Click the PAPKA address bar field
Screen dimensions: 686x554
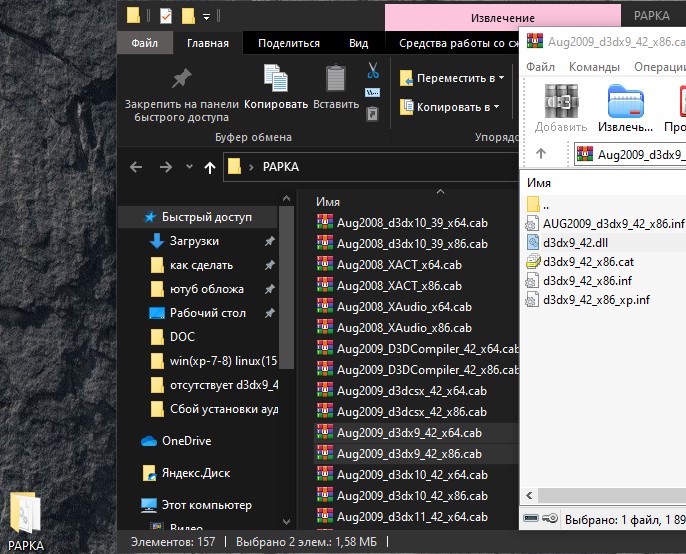371,167
